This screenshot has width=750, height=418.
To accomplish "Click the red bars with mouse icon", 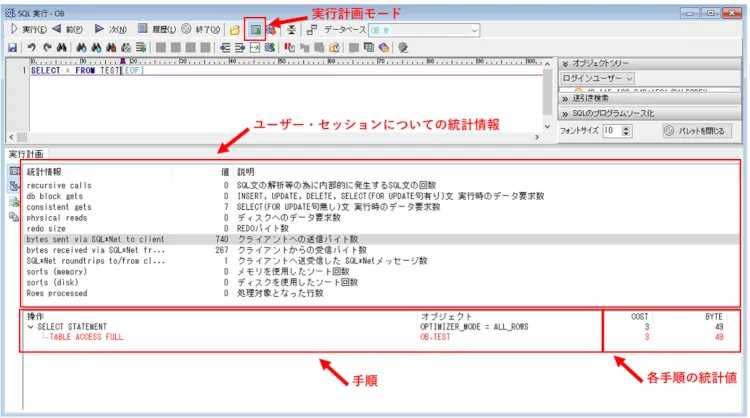I will point(289,47).
